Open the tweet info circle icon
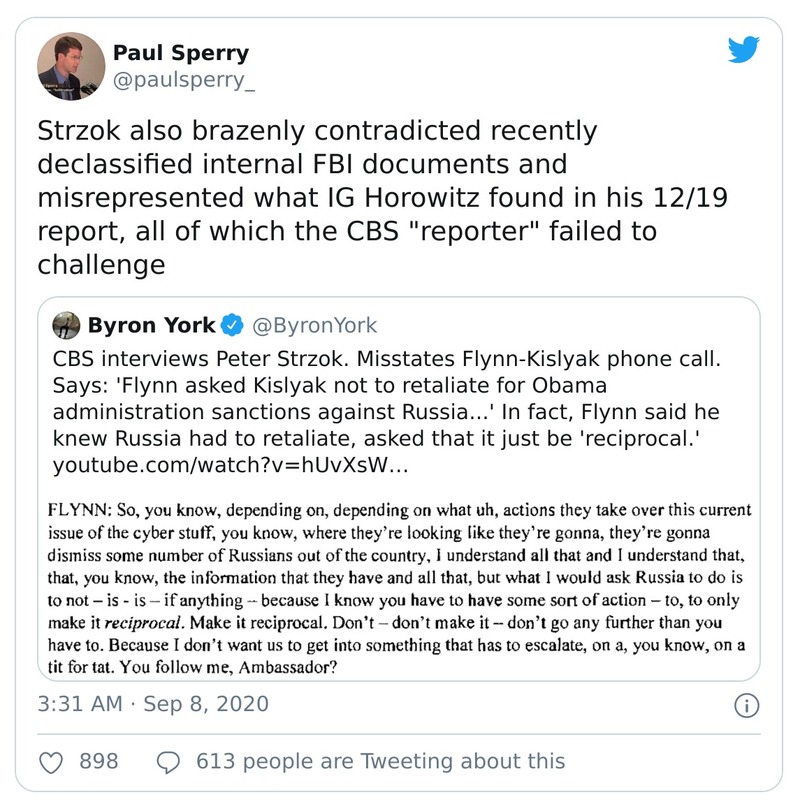 click(745, 705)
